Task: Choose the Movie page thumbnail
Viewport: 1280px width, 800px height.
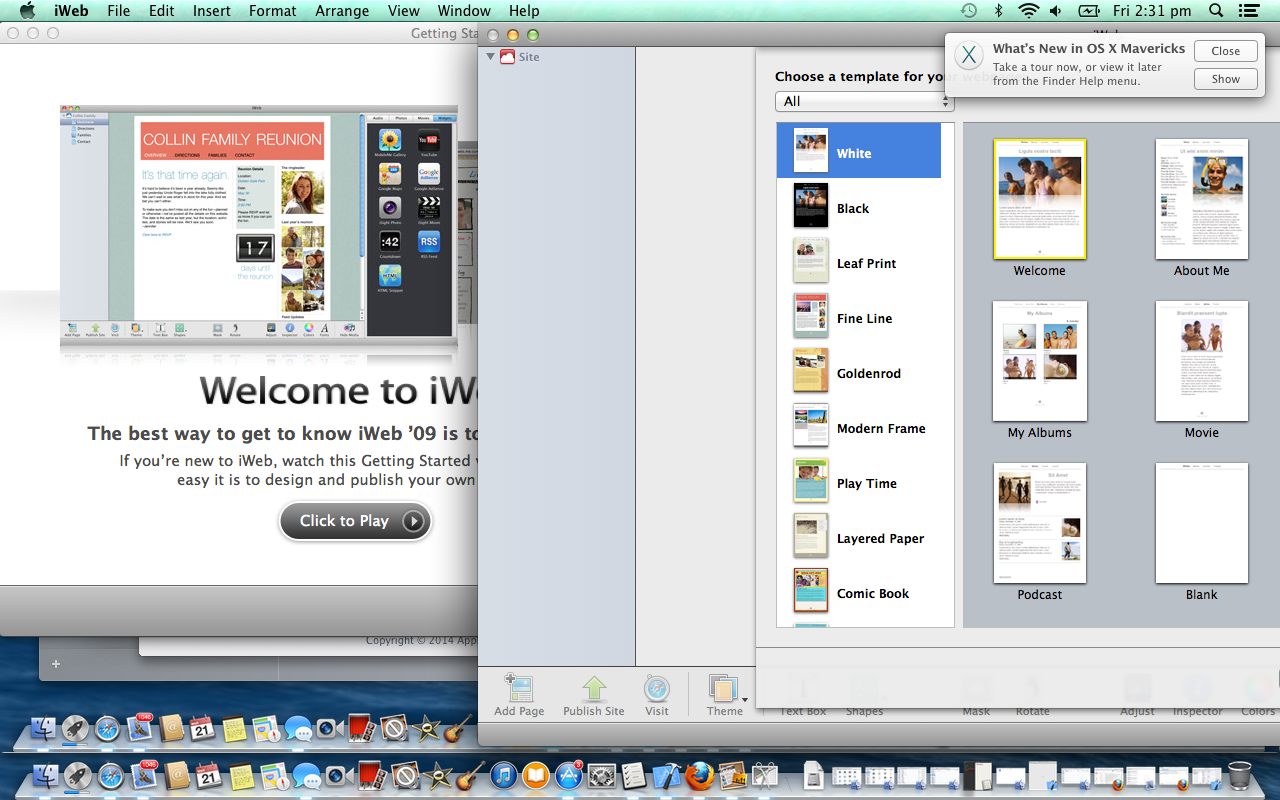Action: tap(1201, 361)
